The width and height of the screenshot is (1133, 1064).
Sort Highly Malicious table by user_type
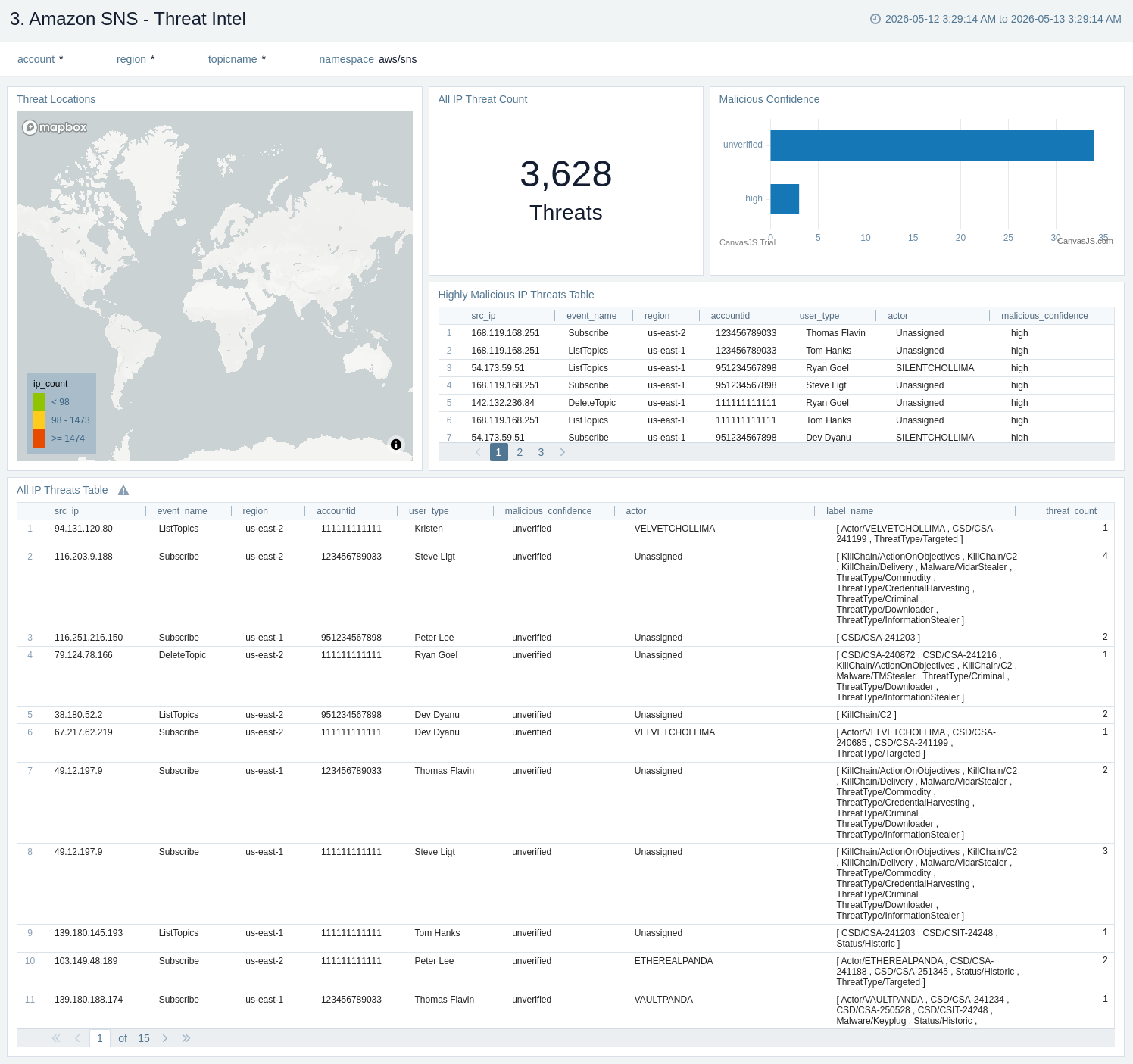pyautogui.click(x=819, y=316)
